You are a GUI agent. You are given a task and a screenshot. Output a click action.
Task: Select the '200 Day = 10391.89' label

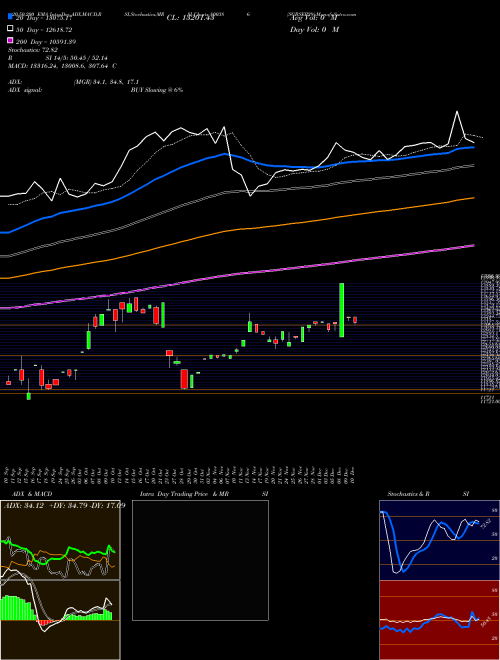(46, 42)
